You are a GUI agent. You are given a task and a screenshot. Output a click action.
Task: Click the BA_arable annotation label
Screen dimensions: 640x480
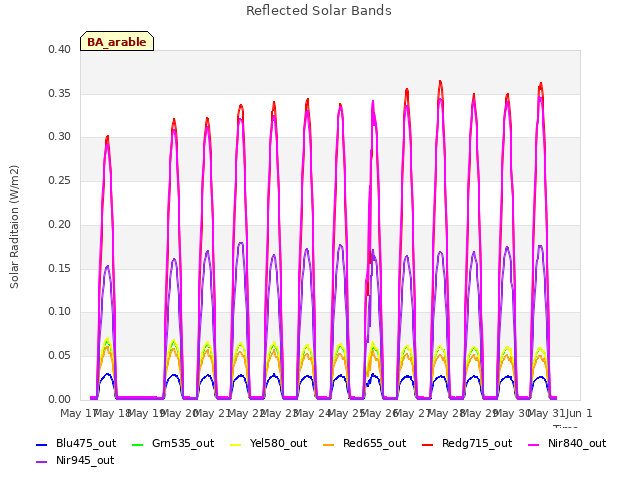pos(117,42)
